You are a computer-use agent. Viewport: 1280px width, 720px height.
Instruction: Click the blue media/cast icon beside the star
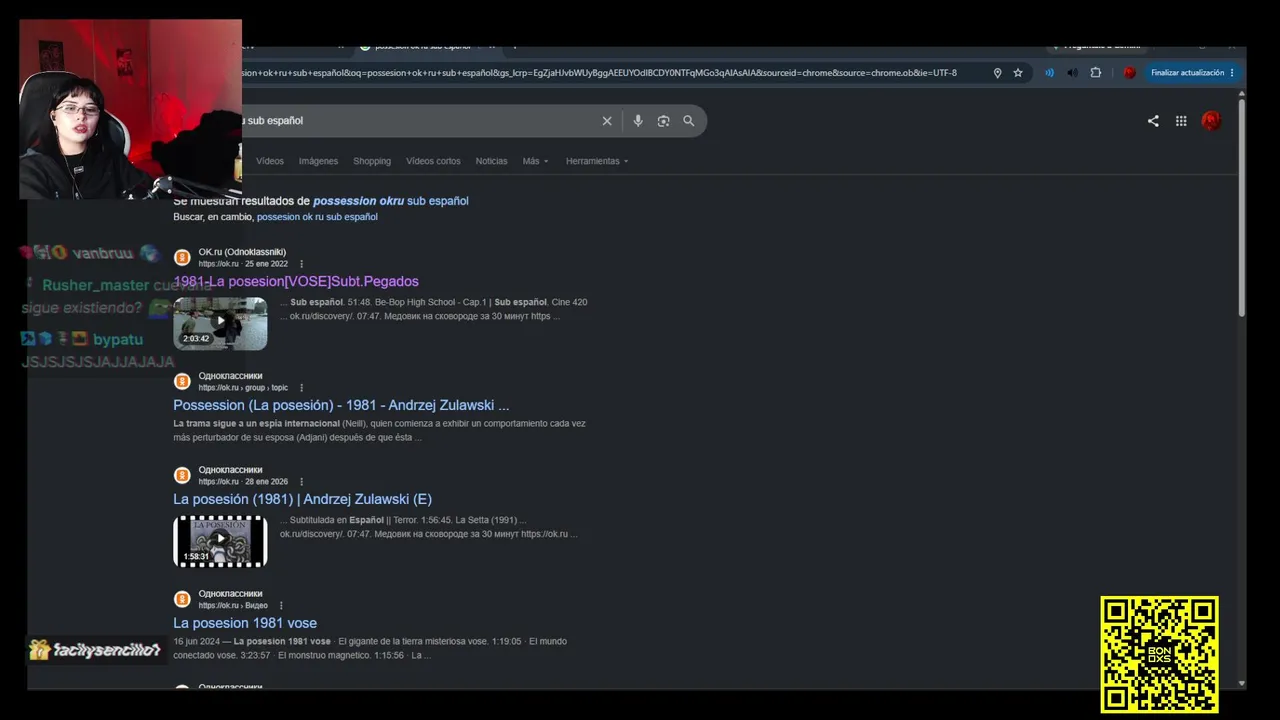[1049, 73]
